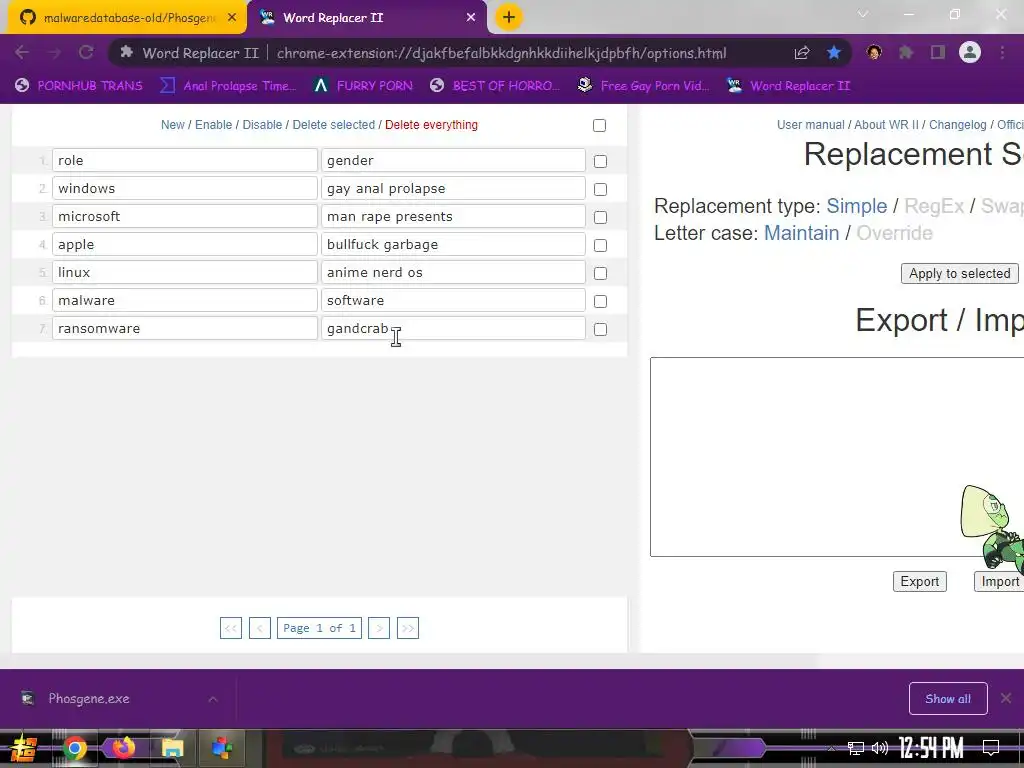Click the extension icon in address bar

click(x=127, y=53)
